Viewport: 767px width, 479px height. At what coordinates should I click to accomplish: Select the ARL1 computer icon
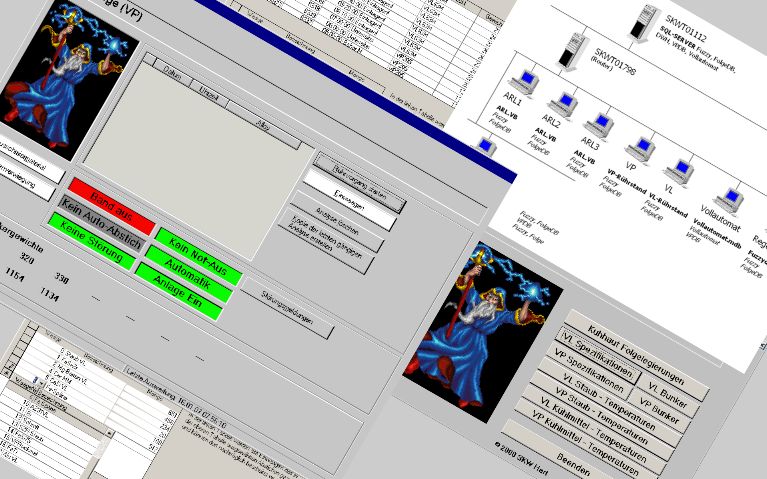click(523, 83)
